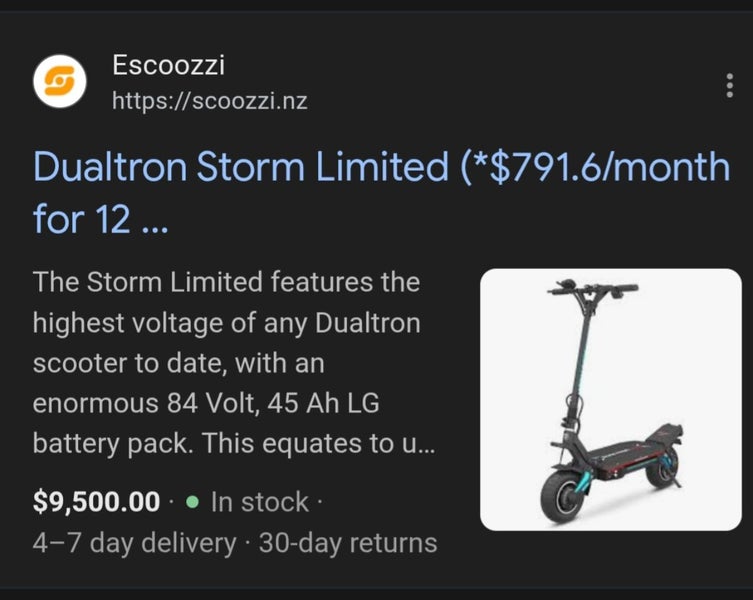Viewport: 753px width, 600px height.
Task: Open the https://scoozzi.nz URL
Action: (x=216, y=100)
